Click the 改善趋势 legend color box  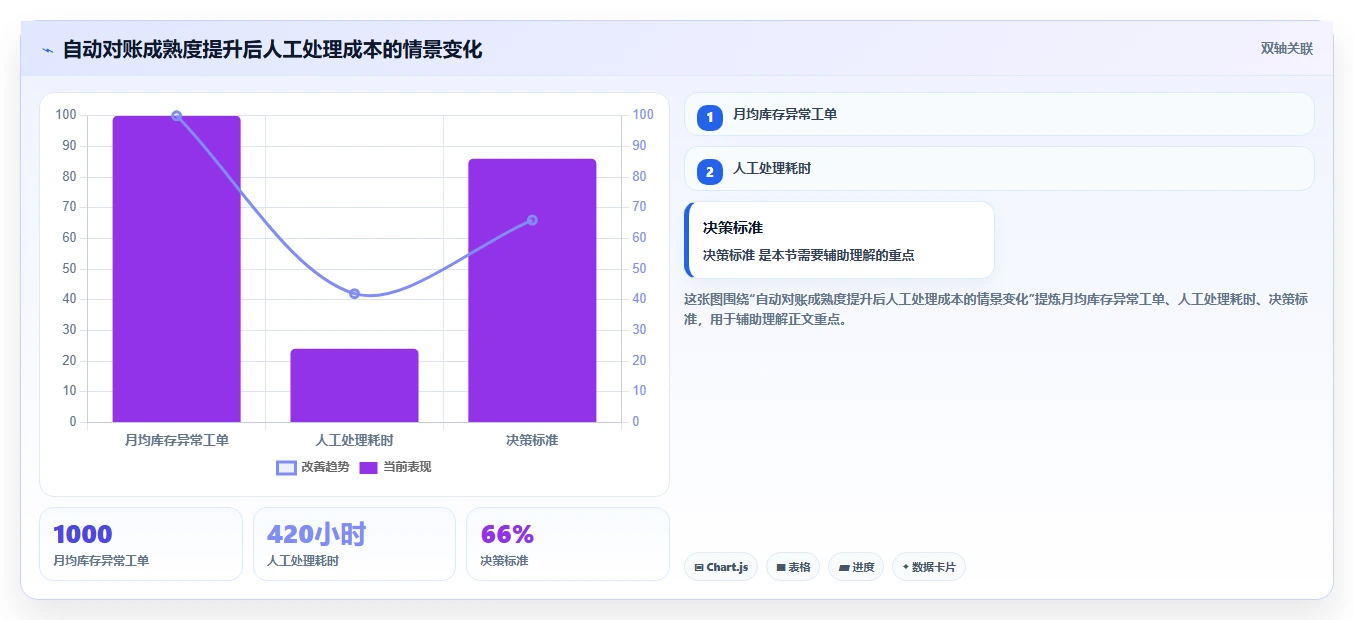coord(287,467)
